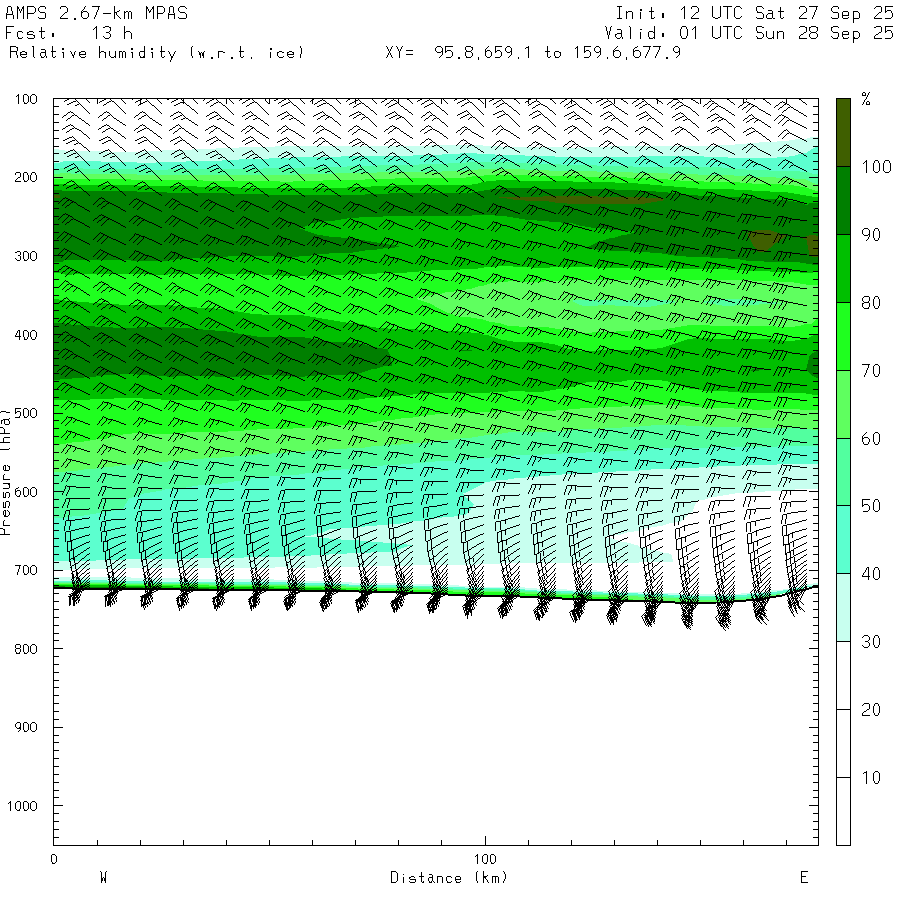
Task: Click the white 20-30% colorbar swatch
Action: (843, 676)
